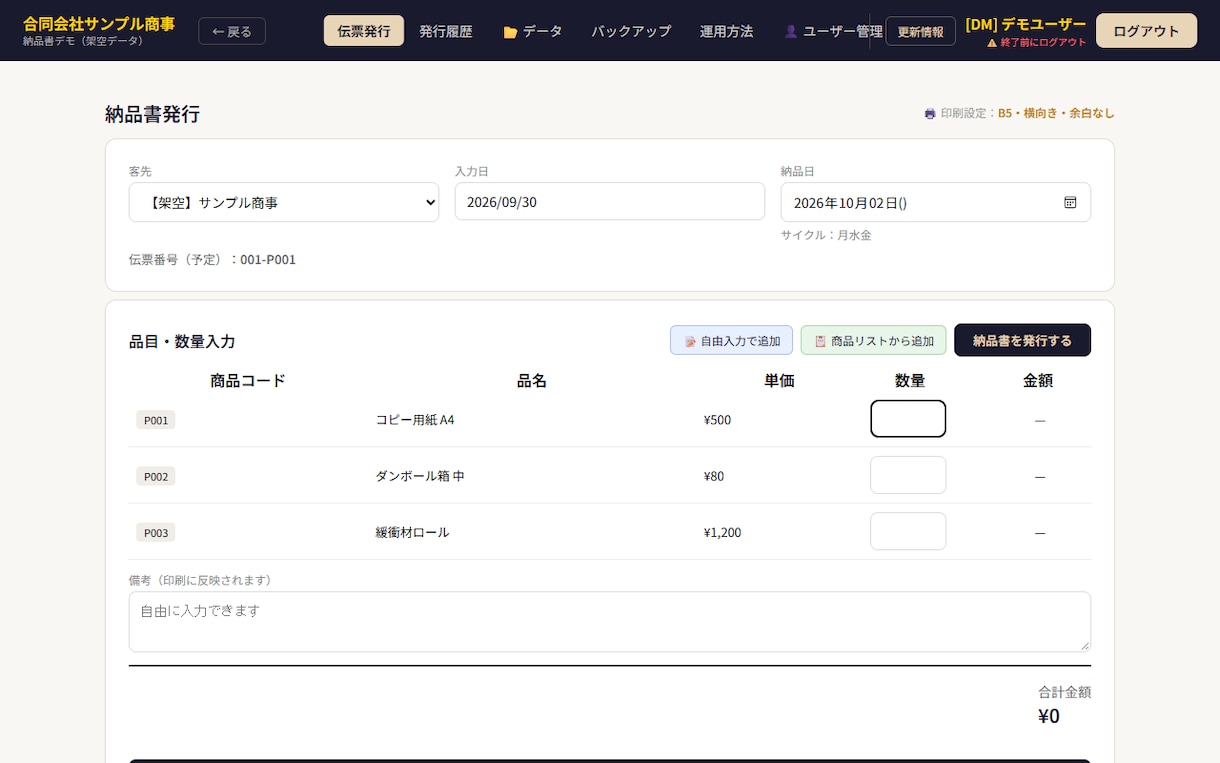Switch to the 伝票発行 tab

[x=364, y=31]
